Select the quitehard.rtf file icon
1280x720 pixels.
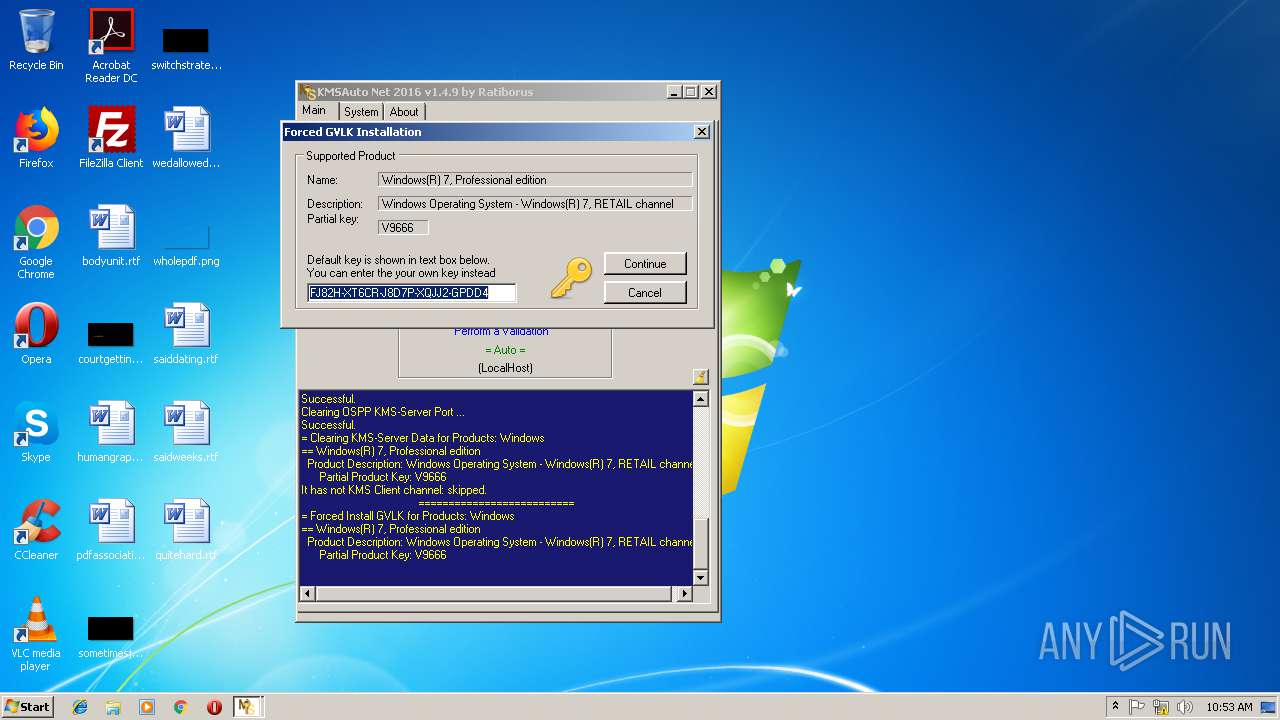[186, 530]
